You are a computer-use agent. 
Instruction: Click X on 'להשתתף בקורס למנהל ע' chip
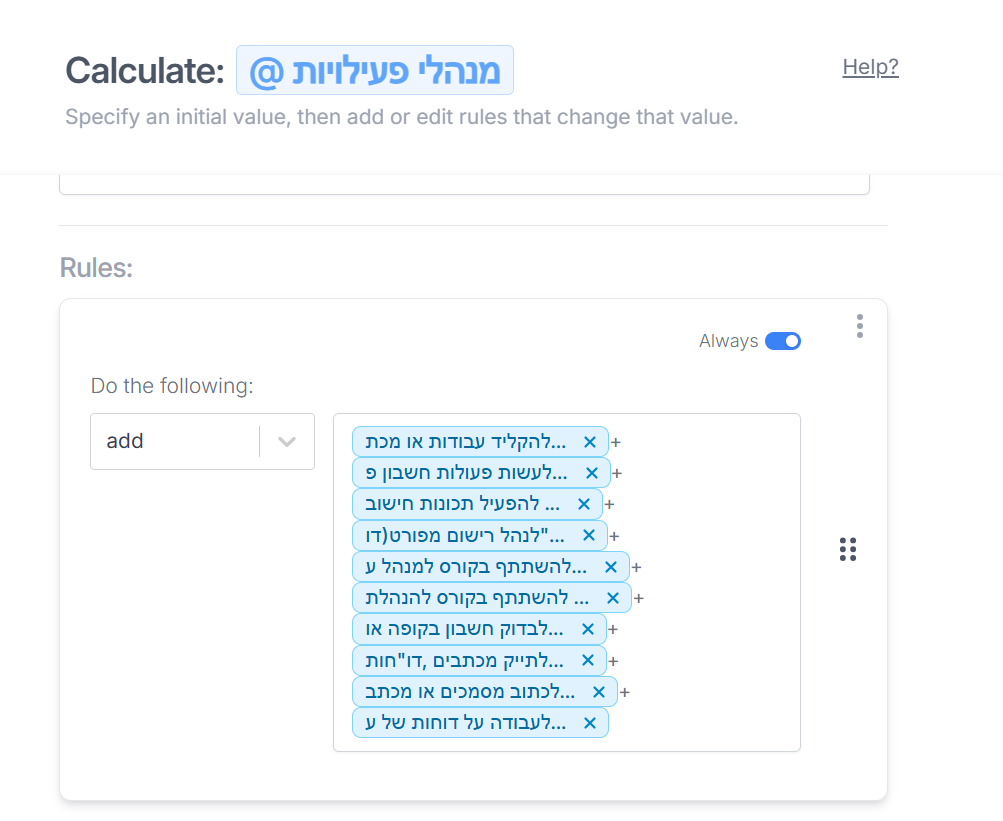(611, 567)
